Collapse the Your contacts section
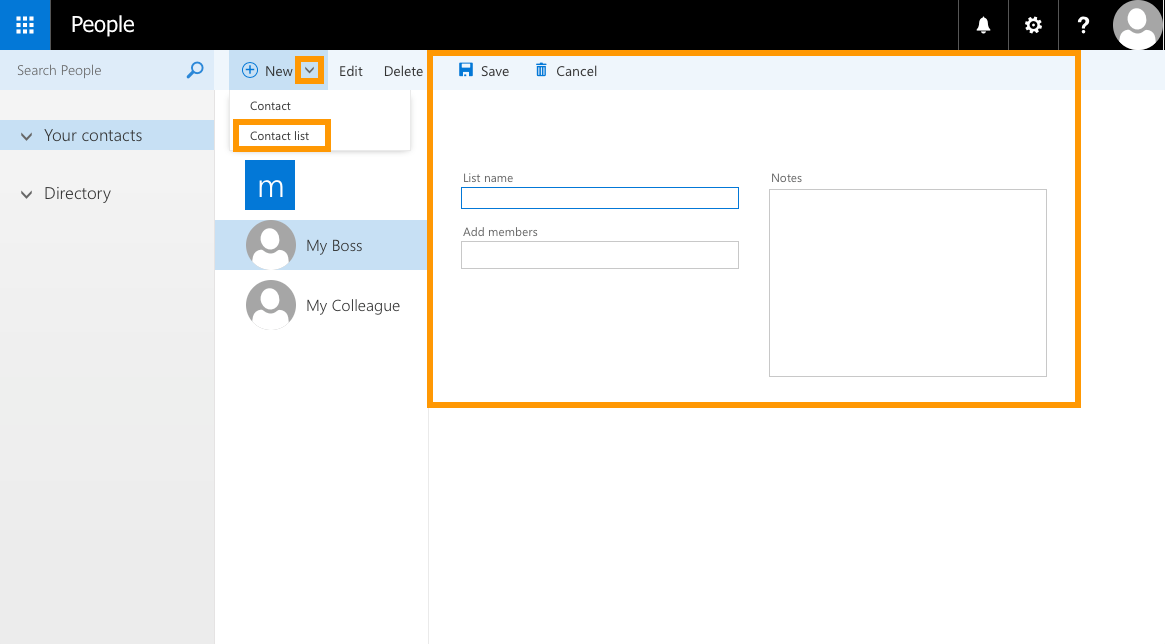This screenshot has width=1165, height=644. click(x=27, y=136)
